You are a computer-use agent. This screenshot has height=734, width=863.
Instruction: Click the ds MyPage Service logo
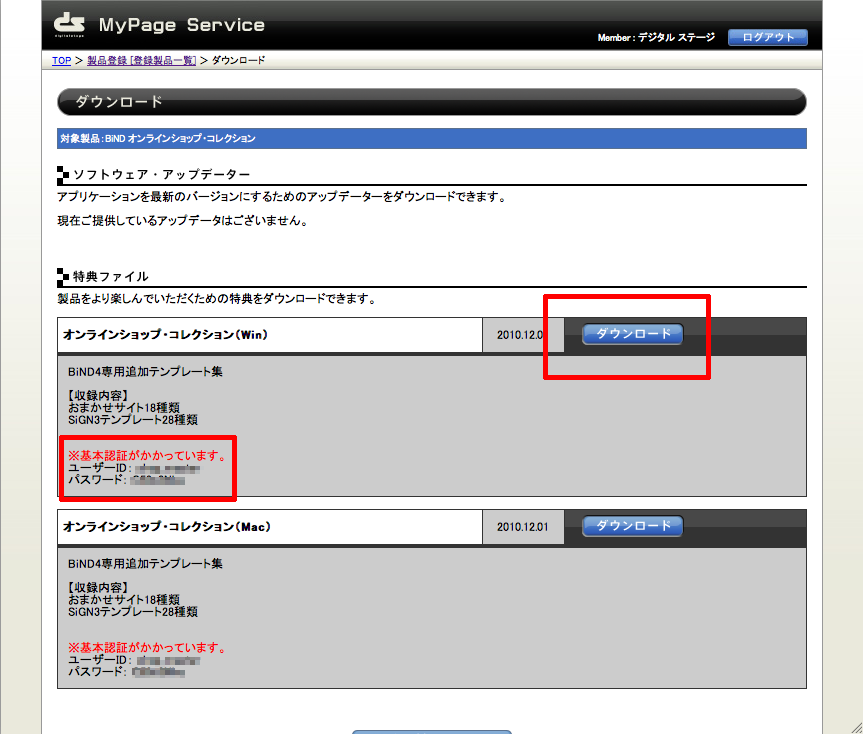coord(159,25)
